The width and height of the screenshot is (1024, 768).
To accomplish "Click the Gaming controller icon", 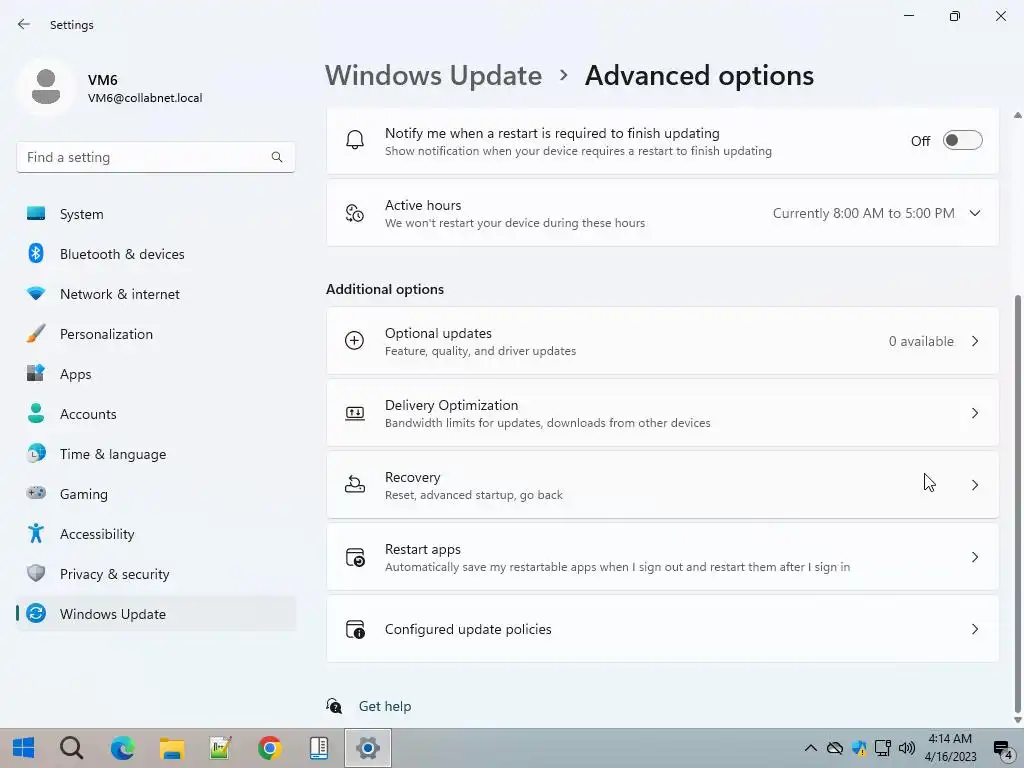I will pos(36,493).
